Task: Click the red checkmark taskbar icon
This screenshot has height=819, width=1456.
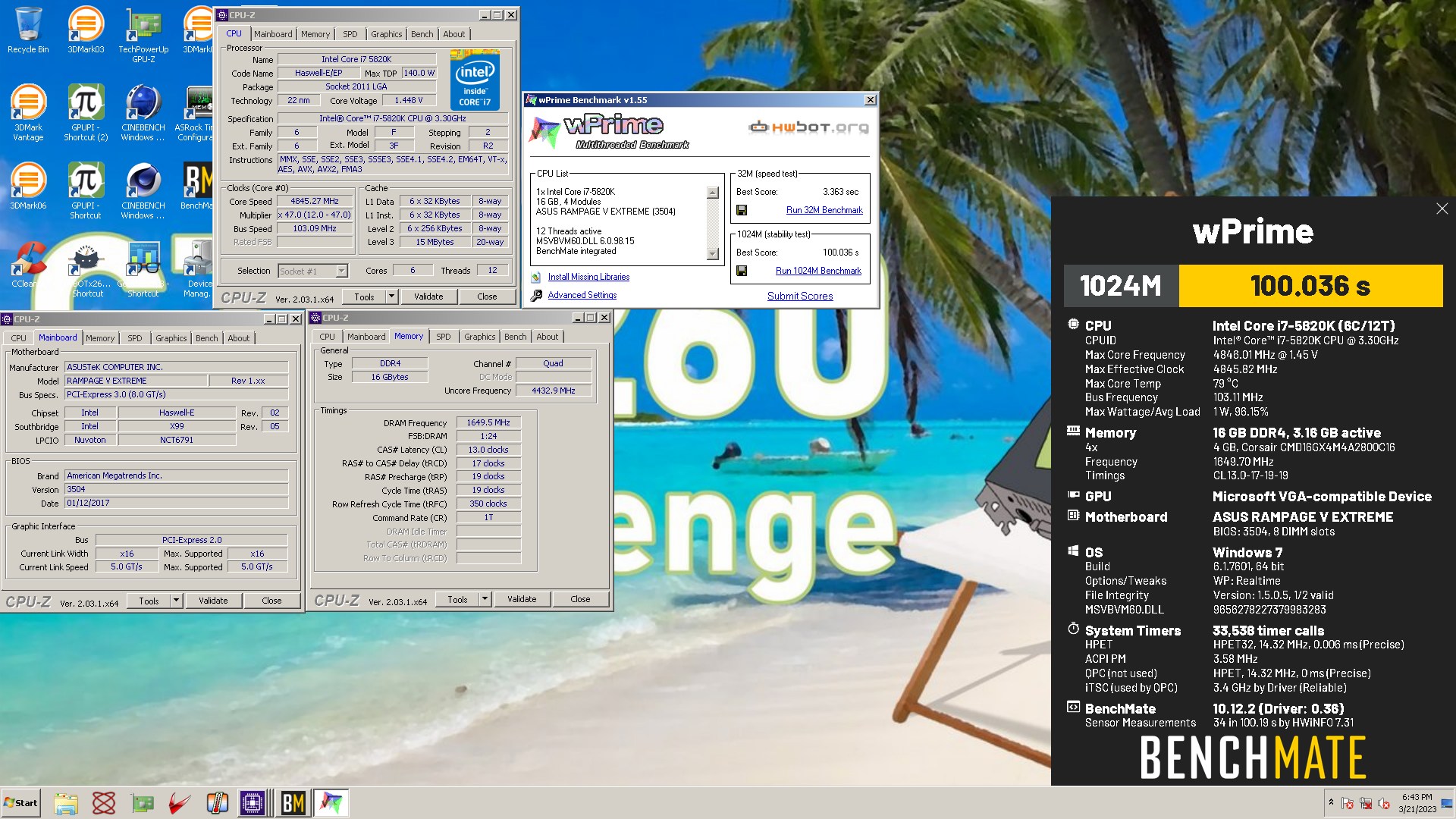Action: [x=180, y=803]
